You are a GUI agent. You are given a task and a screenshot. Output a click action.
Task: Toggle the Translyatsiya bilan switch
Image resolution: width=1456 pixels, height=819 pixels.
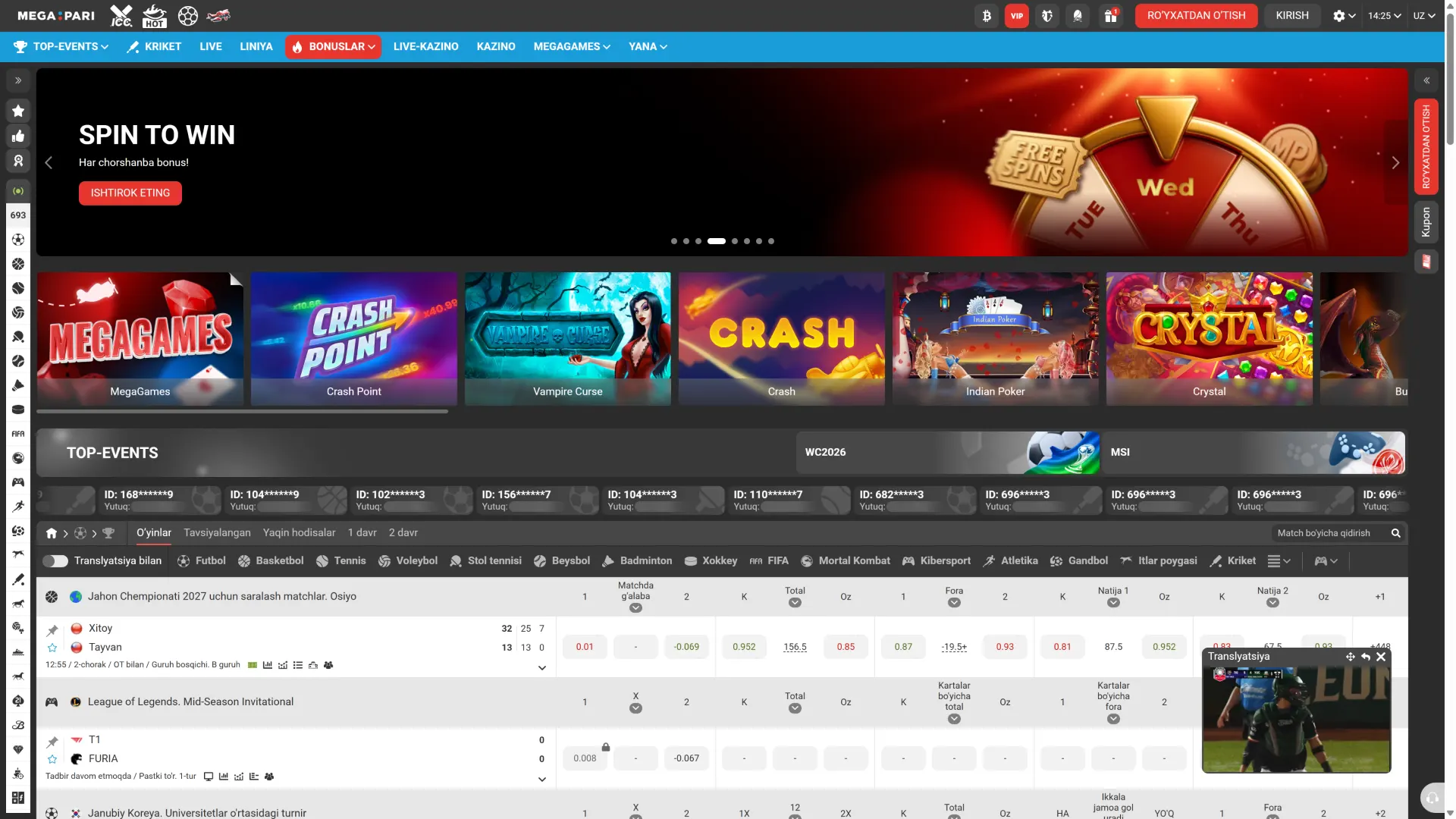[x=55, y=561]
